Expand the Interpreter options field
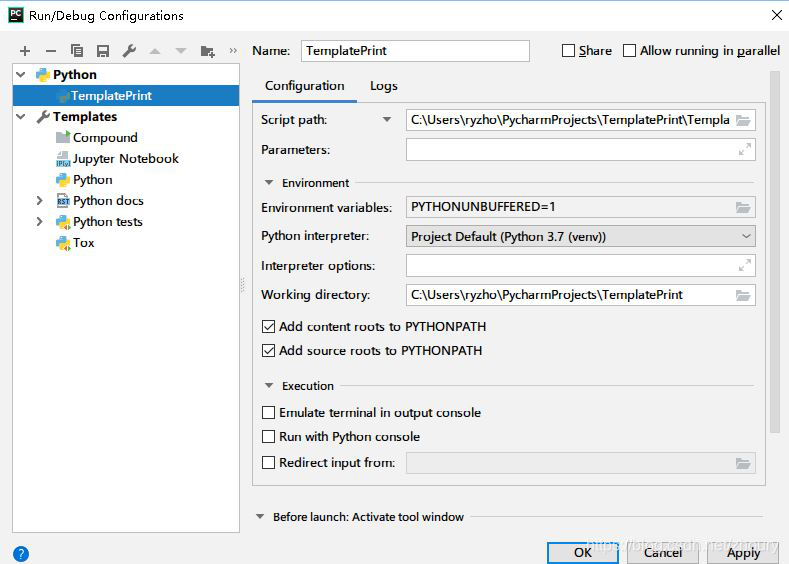 coord(745,265)
